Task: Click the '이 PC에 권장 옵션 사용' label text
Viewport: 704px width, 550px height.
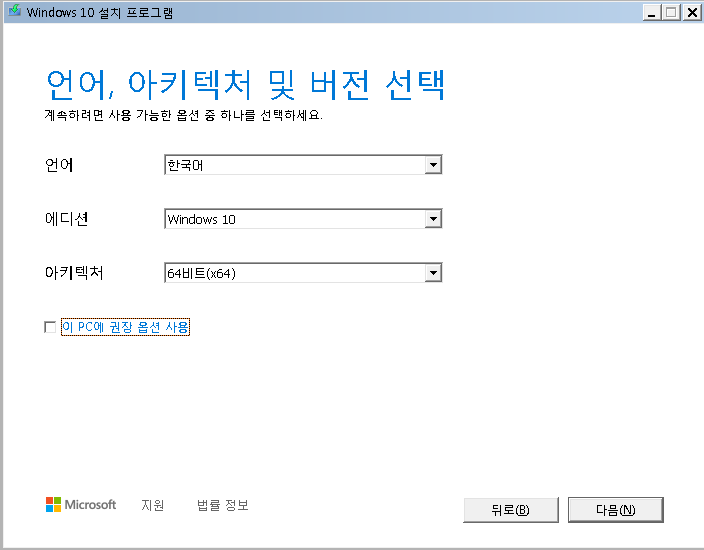Action: click(x=125, y=327)
